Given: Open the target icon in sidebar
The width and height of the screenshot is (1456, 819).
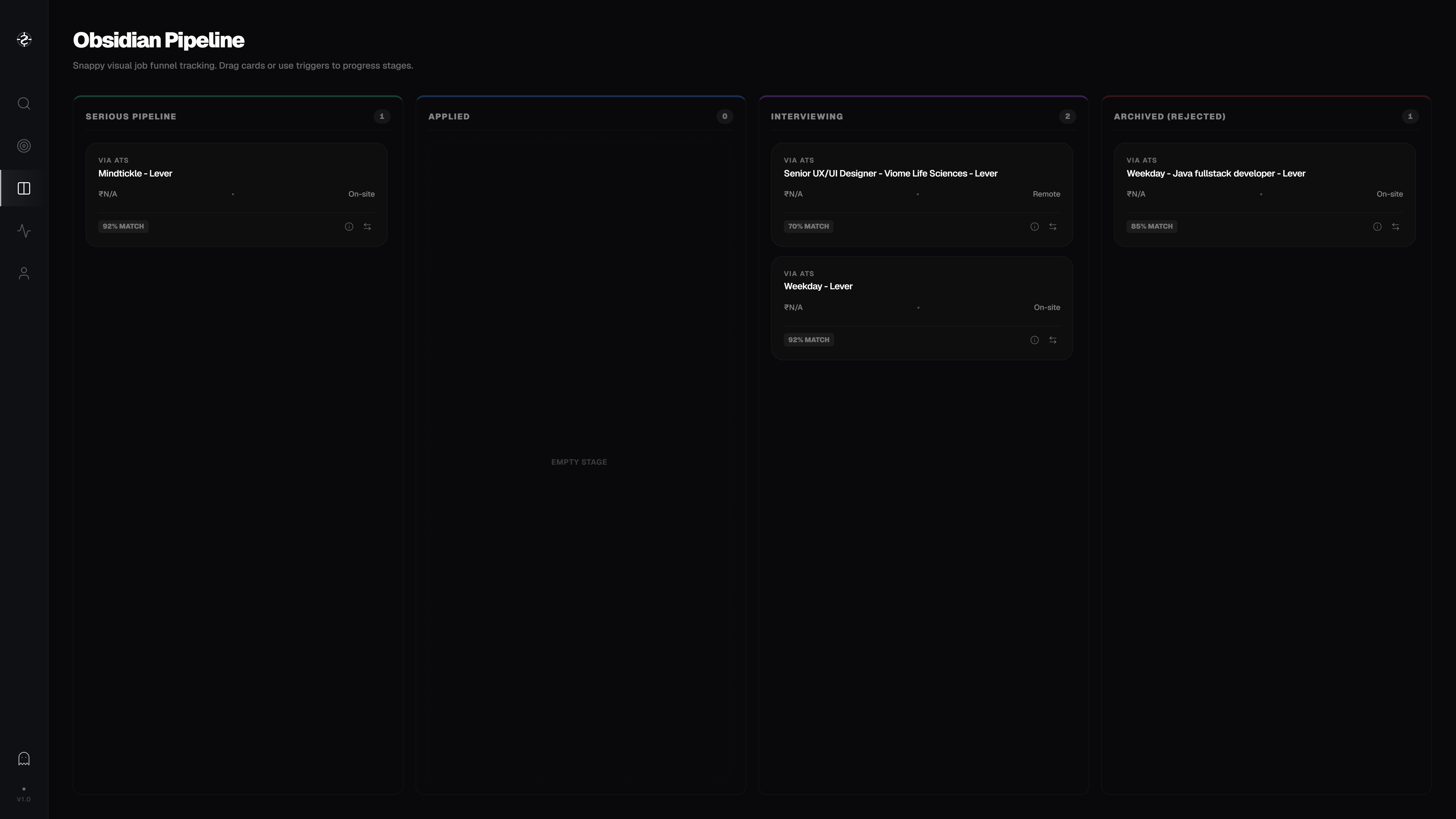Looking at the screenshot, I should click(24, 146).
